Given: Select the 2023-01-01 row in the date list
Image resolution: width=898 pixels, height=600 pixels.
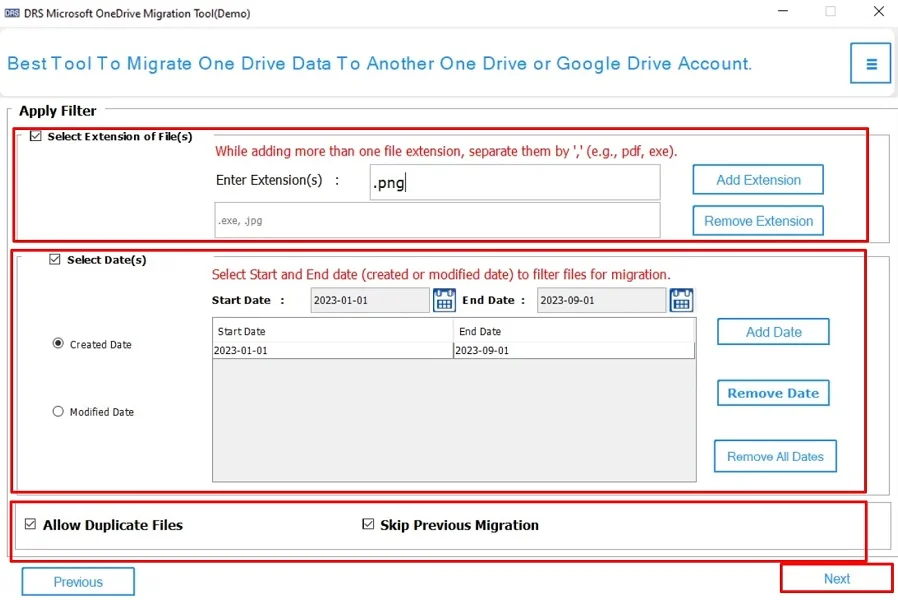Looking at the screenshot, I should (330, 349).
